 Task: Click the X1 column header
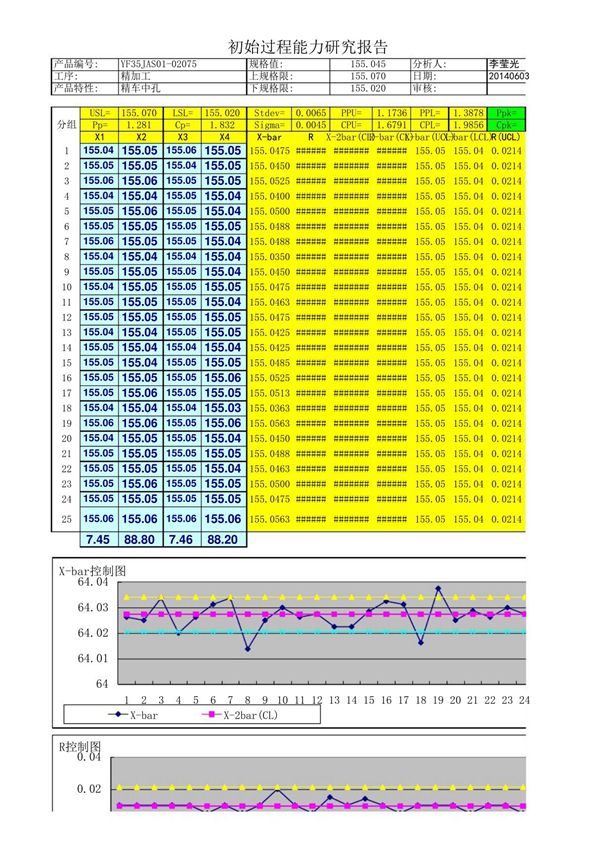99,137
